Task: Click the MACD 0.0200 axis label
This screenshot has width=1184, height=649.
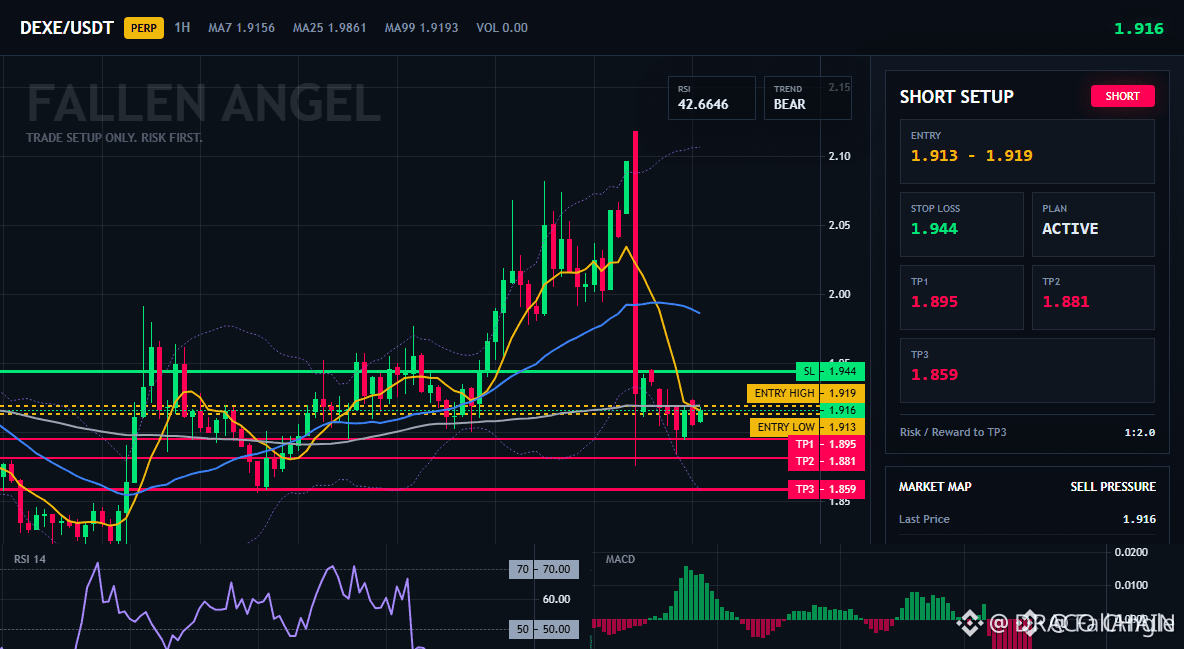Action: coord(1131,552)
